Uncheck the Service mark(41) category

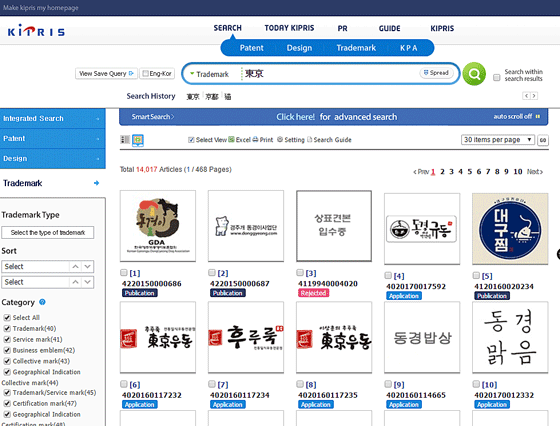coord(7,339)
